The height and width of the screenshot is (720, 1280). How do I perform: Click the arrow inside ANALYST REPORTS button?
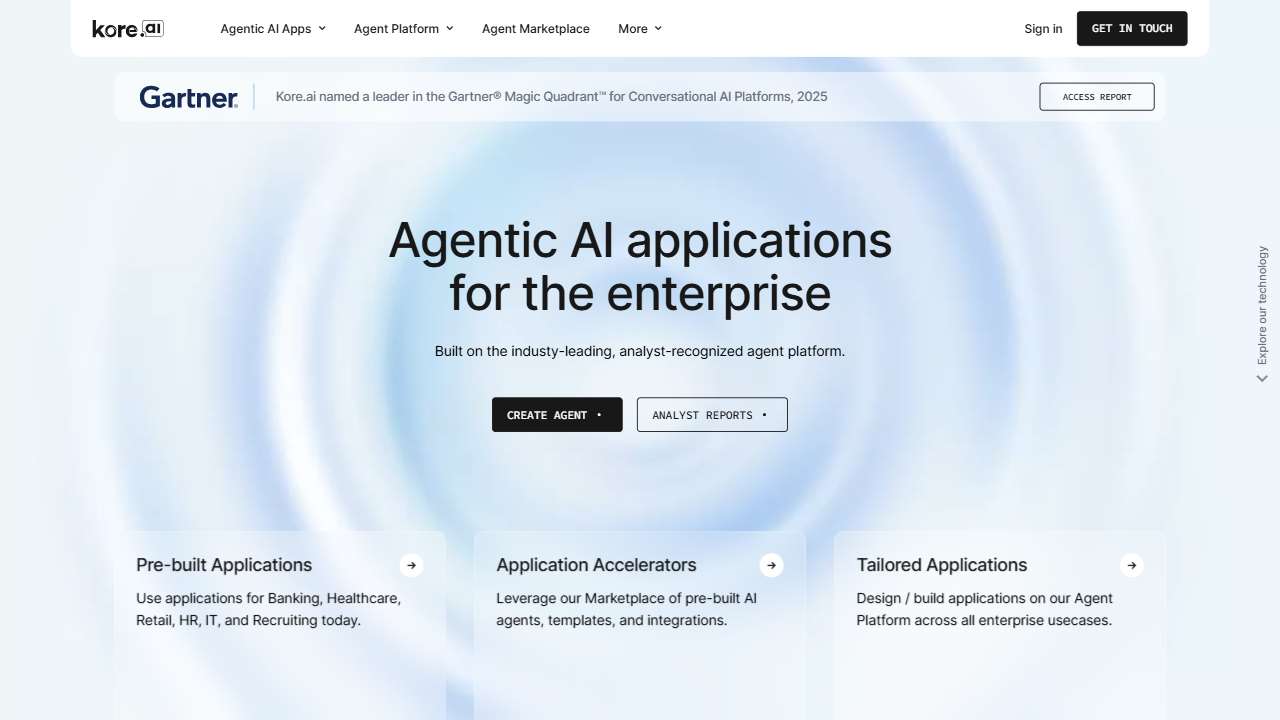coord(764,414)
